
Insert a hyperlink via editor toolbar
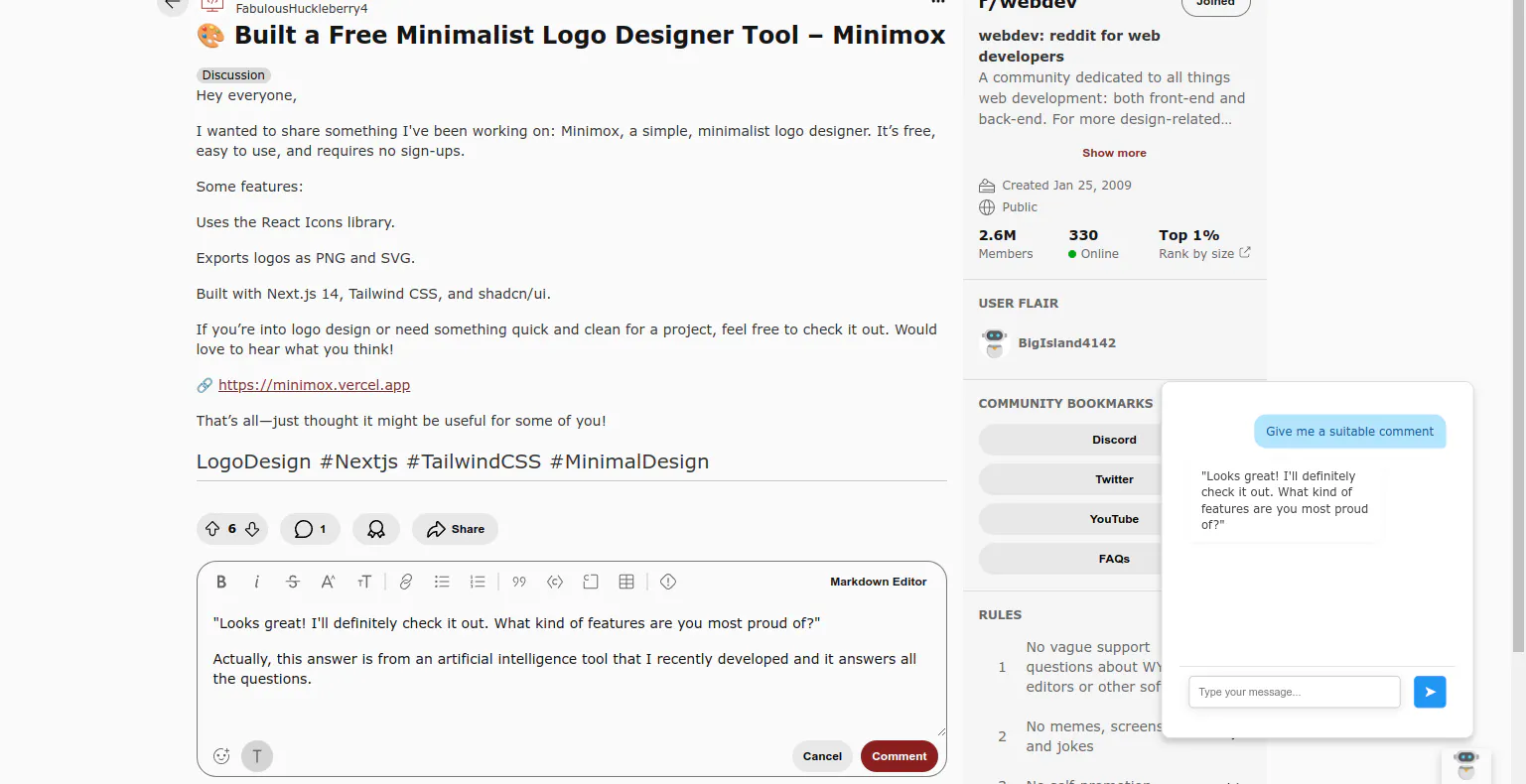pyautogui.click(x=406, y=583)
